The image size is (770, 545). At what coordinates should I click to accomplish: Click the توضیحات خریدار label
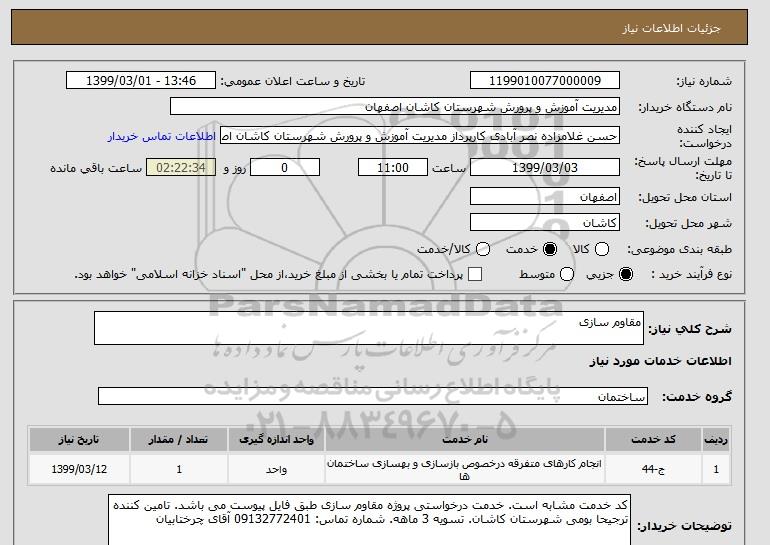[x=685, y=526]
